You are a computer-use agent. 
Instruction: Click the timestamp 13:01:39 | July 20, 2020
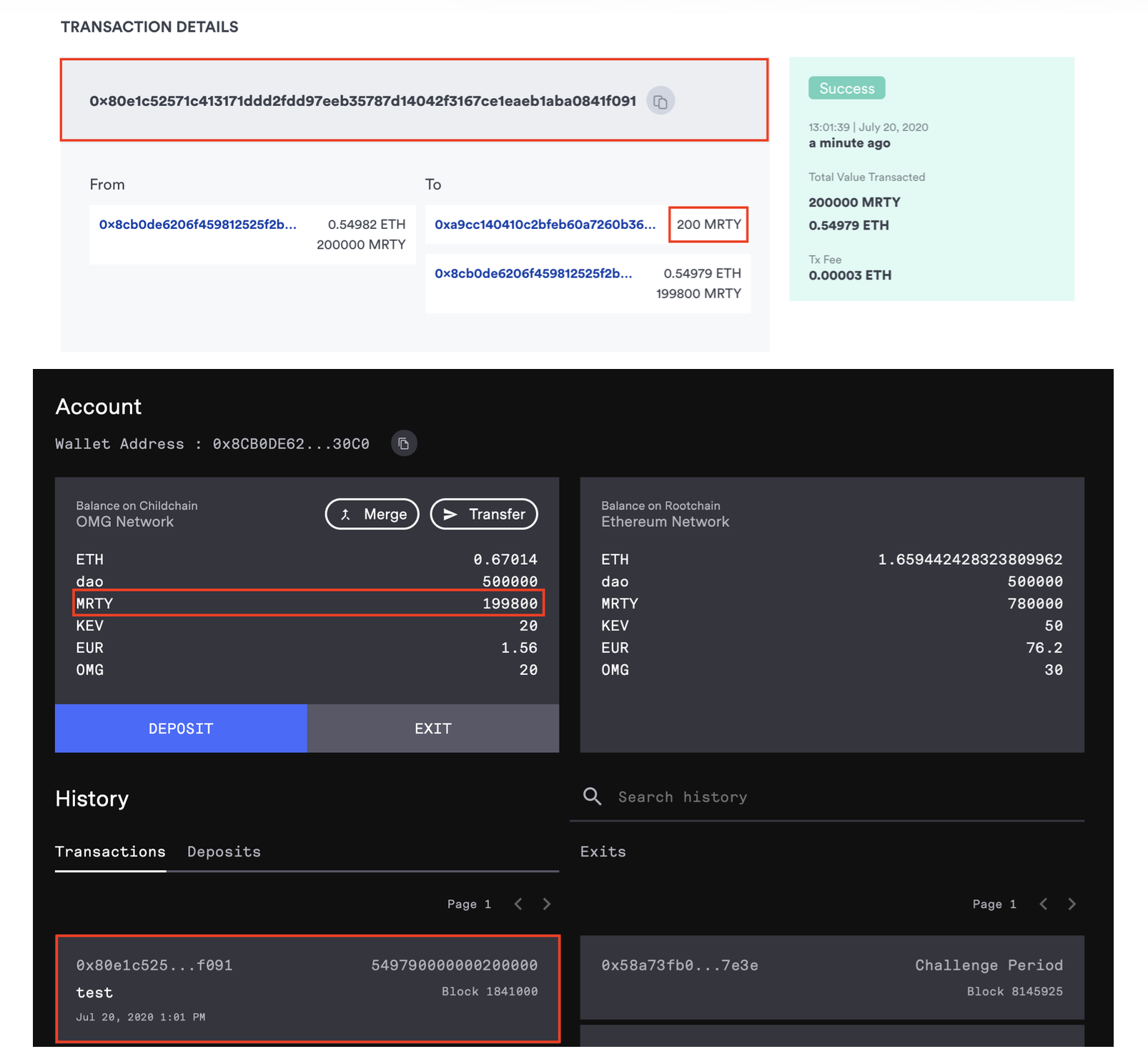[x=869, y=127]
